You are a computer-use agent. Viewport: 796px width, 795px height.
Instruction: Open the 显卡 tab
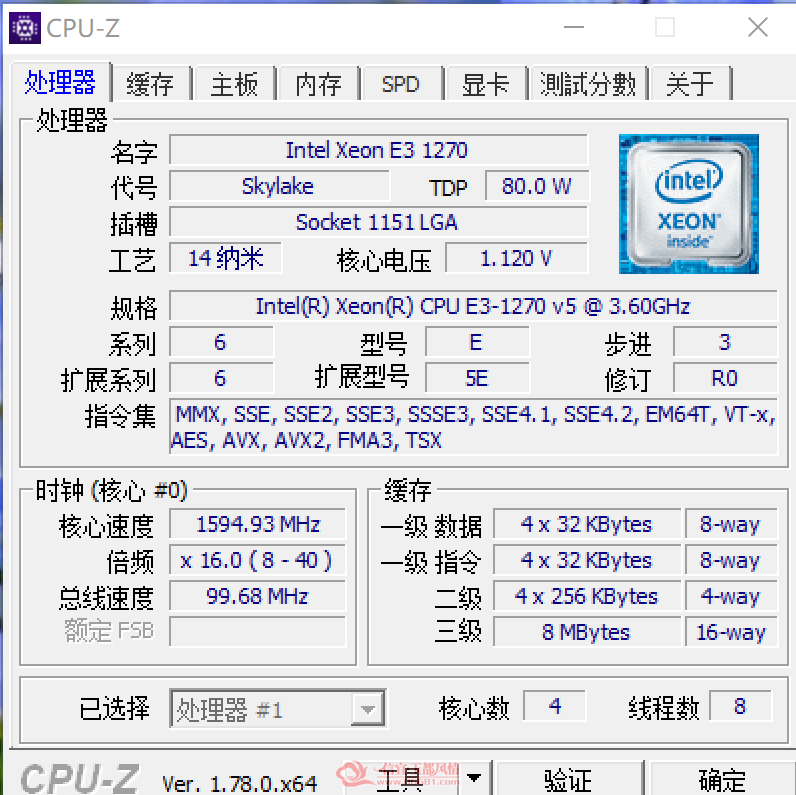(485, 84)
